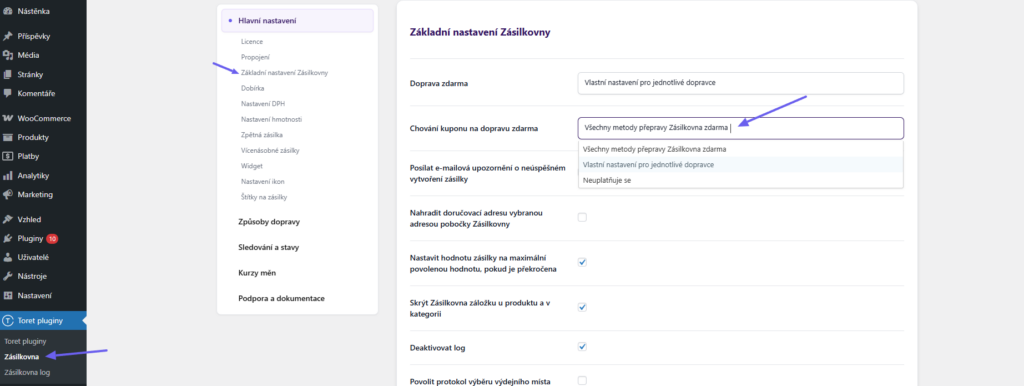The width and height of the screenshot is (1024, 386).
Task: Choose the Neuplatňuje se option
Action: tap(741, 180)
